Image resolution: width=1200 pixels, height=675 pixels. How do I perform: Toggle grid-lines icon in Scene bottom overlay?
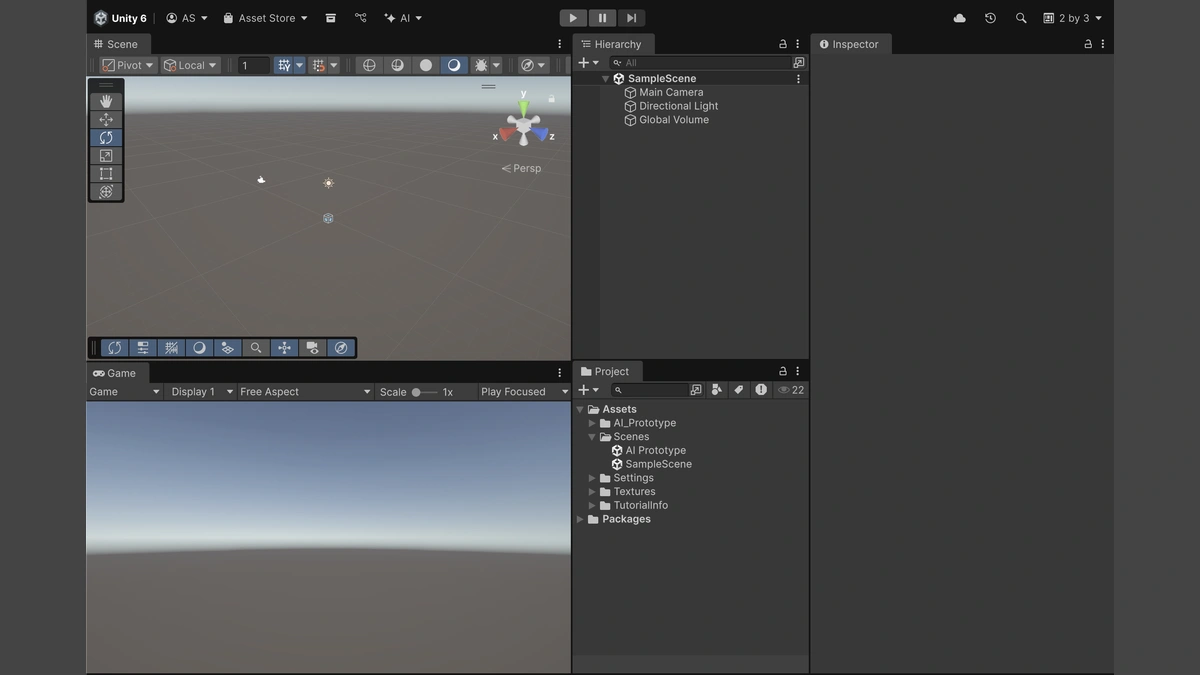click(x=171, y=348)
